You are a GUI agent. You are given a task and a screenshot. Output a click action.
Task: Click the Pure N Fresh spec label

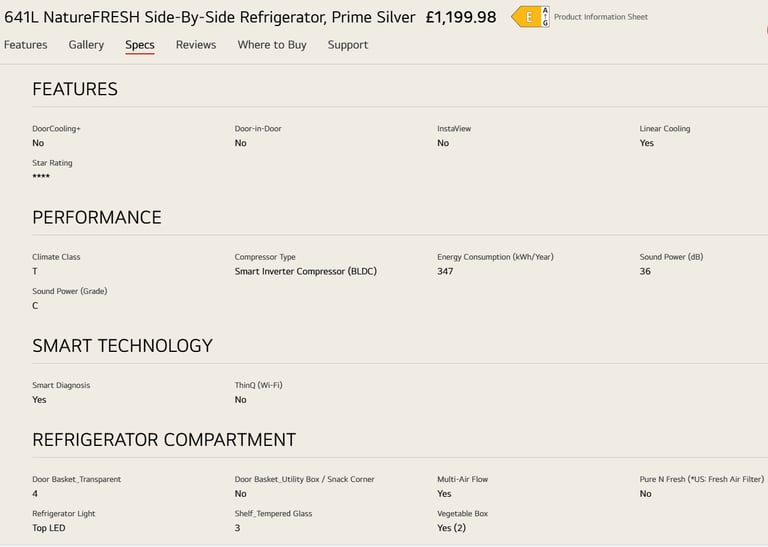[x=701, y=479]
